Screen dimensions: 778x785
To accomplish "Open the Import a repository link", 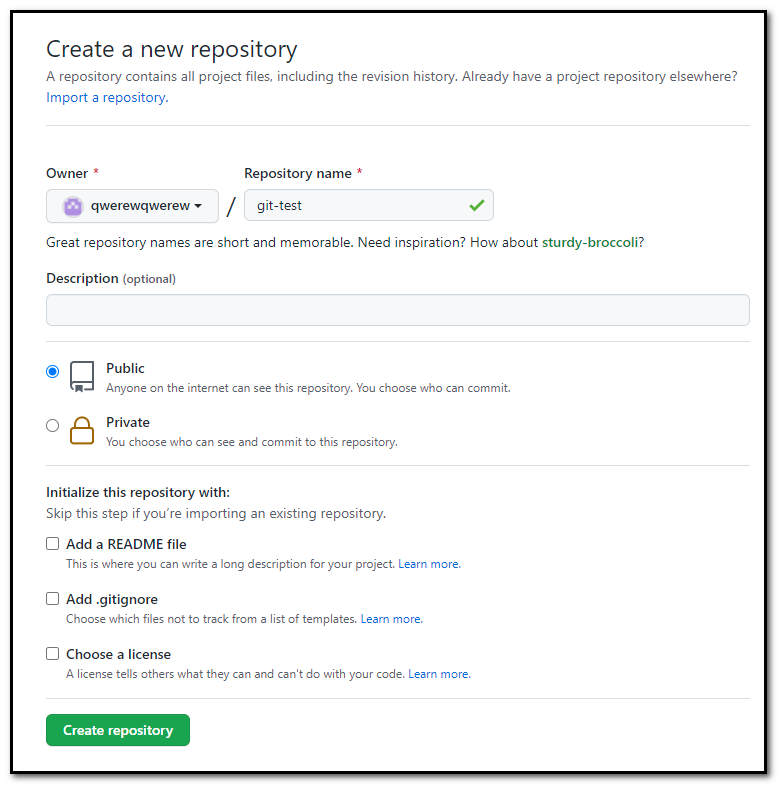I will [106, 98].
